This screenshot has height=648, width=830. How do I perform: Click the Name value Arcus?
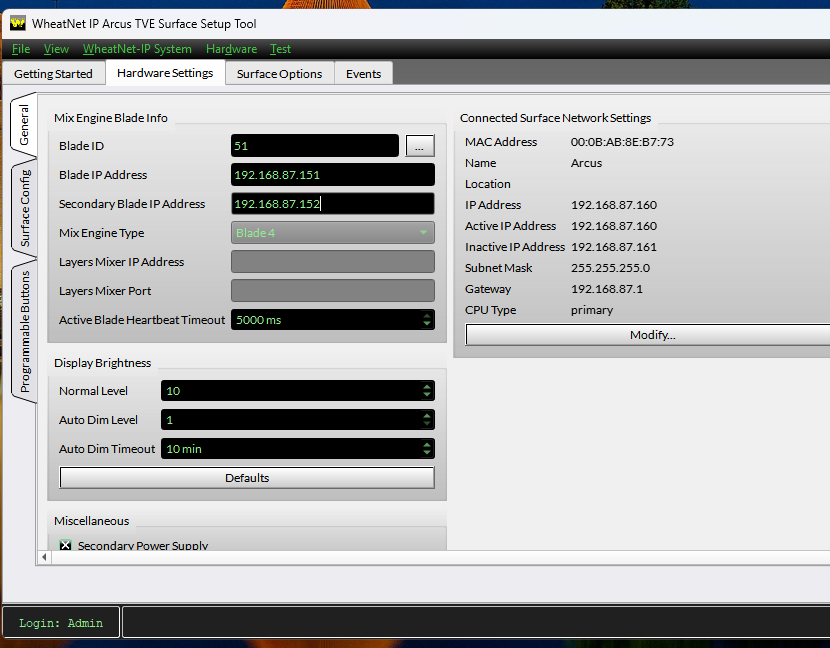coord(586,163)
